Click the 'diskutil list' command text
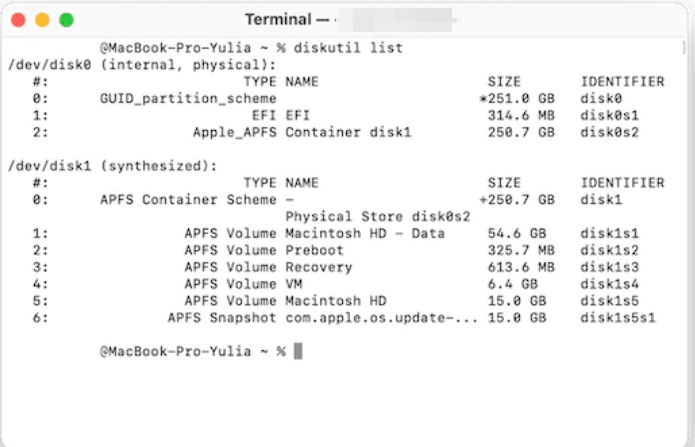The image size is (695, 447). click(348, 47)
